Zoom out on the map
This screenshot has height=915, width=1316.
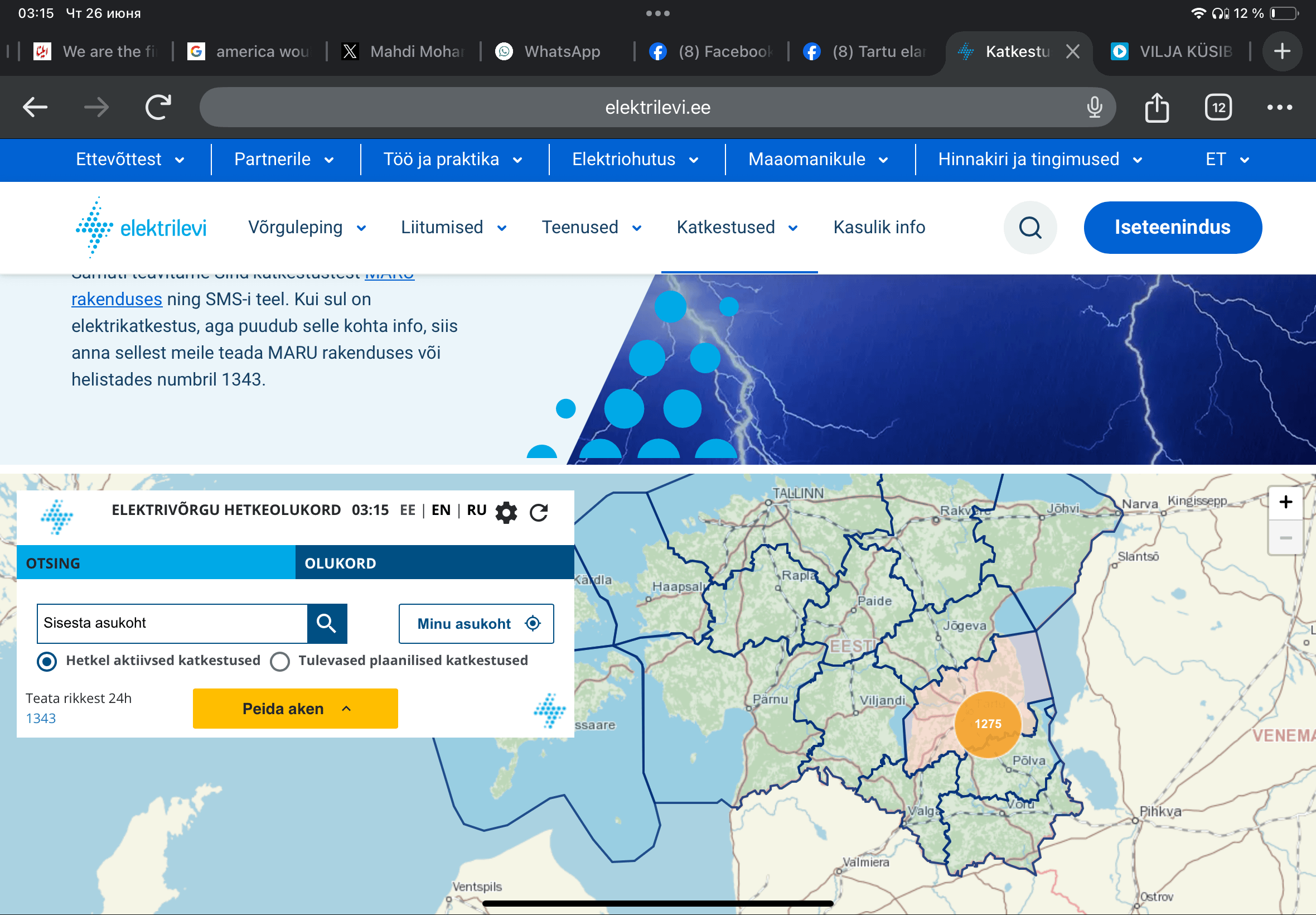tap(1286, 538)
